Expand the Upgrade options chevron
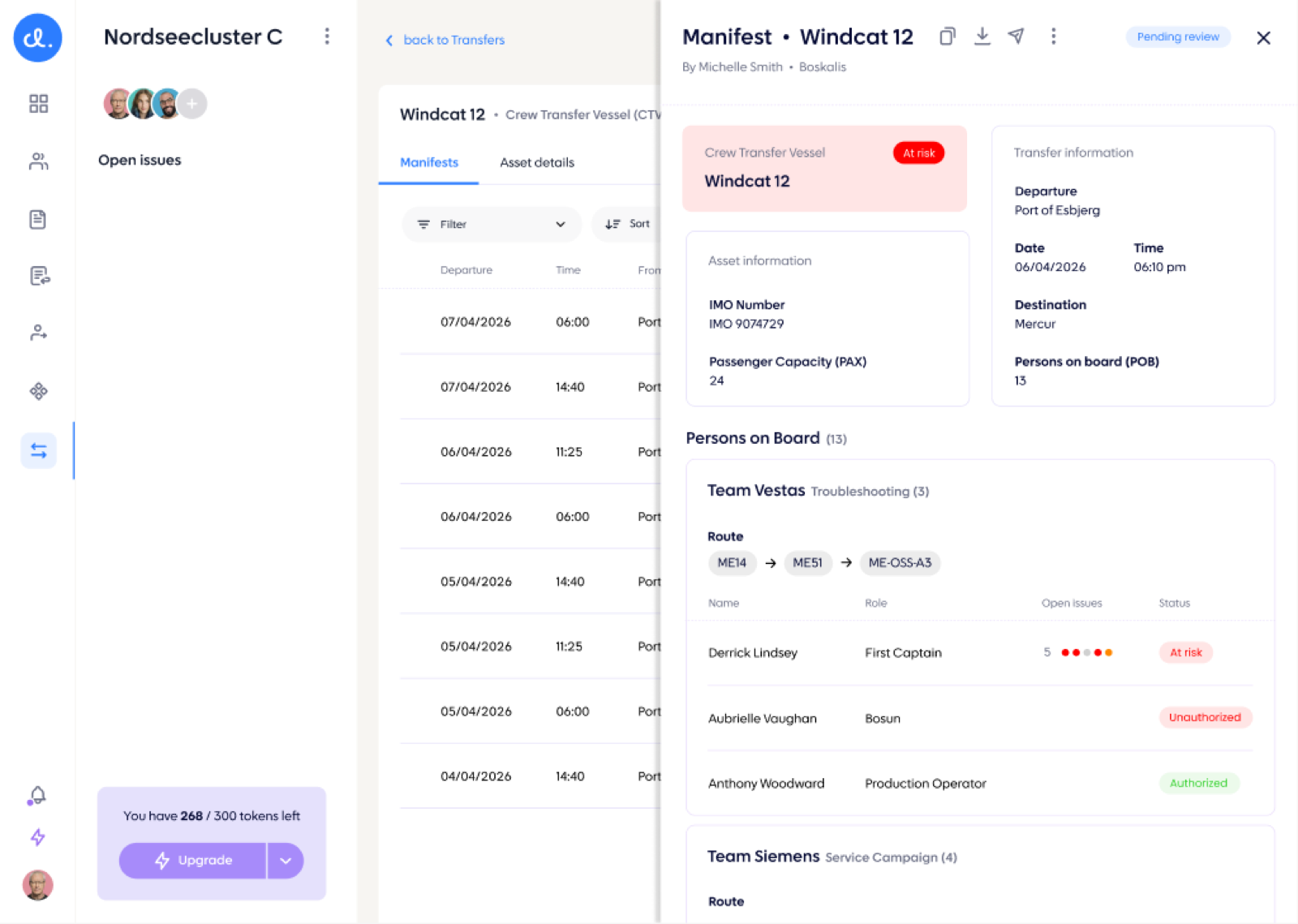 pyautogui.click(x=286, y=861)
